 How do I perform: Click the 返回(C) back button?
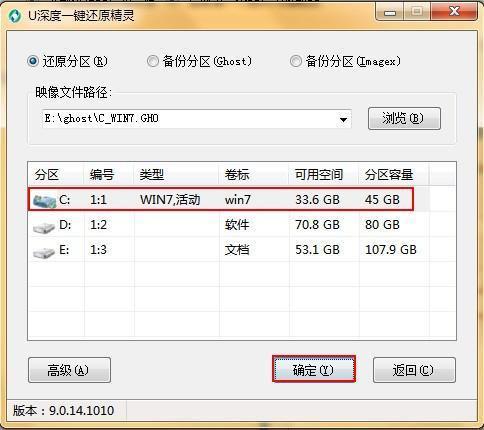tap(414, 370)
